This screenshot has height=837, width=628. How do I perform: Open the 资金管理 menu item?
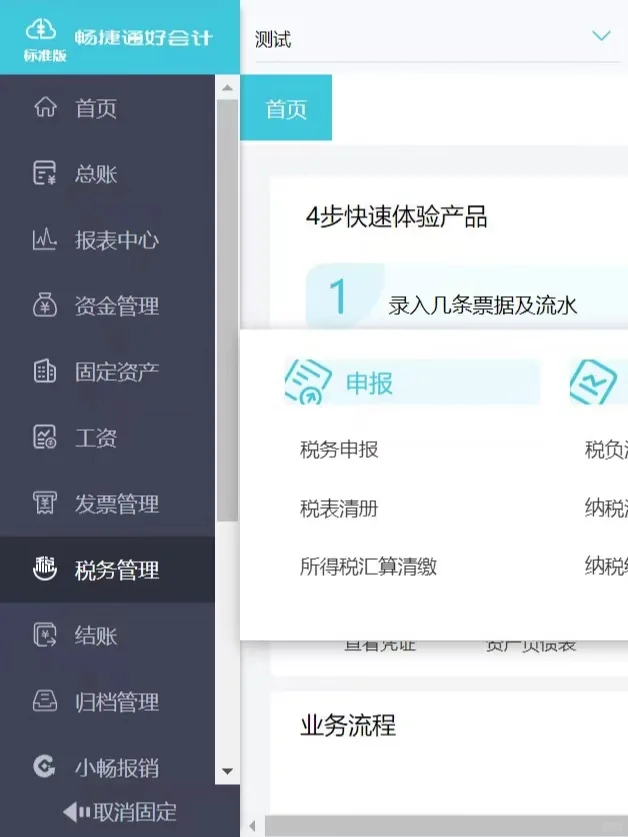pyautogui.click(x=107, y=305)
